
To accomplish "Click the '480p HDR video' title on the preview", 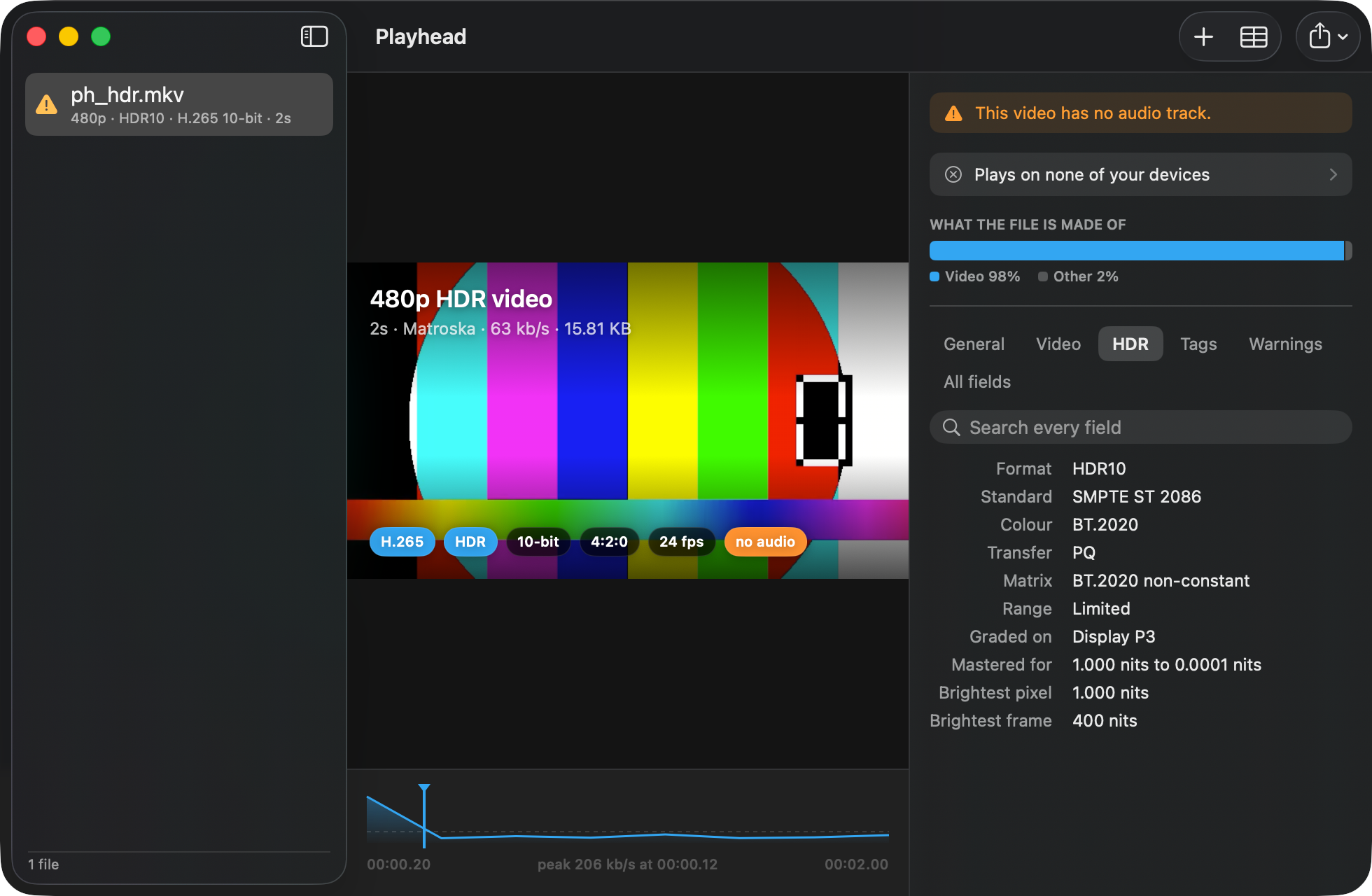I will 461,299.
